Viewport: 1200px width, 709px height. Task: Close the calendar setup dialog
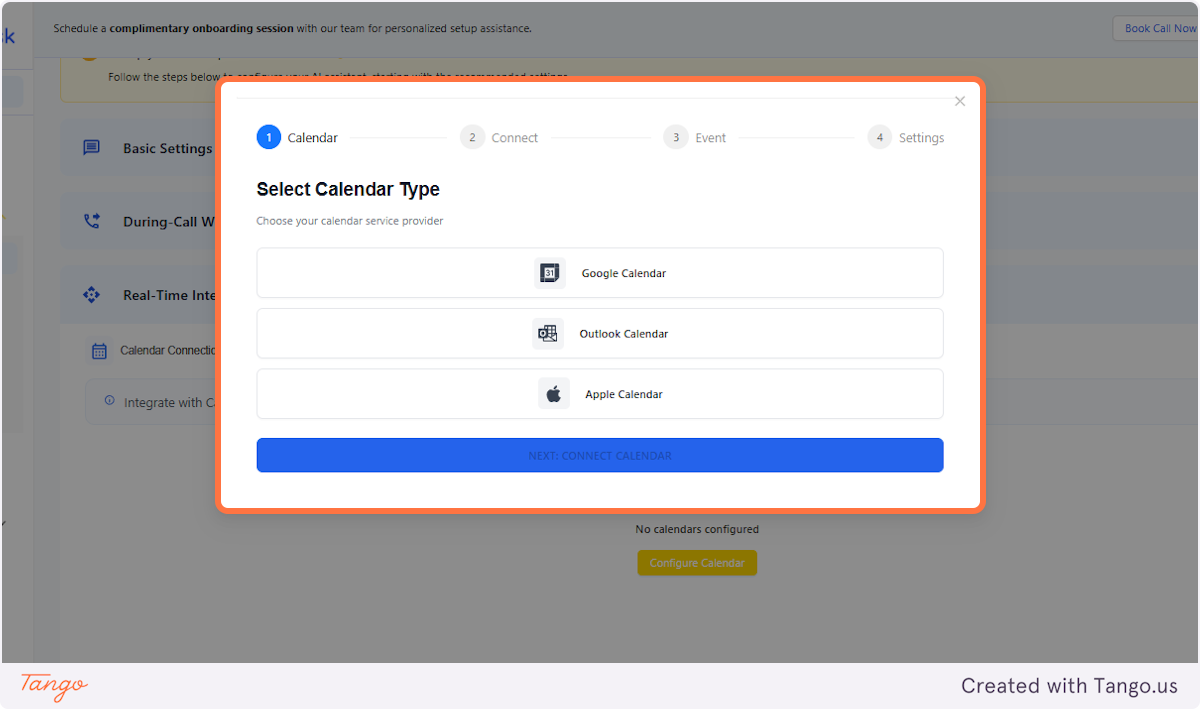tap(960, 101)
